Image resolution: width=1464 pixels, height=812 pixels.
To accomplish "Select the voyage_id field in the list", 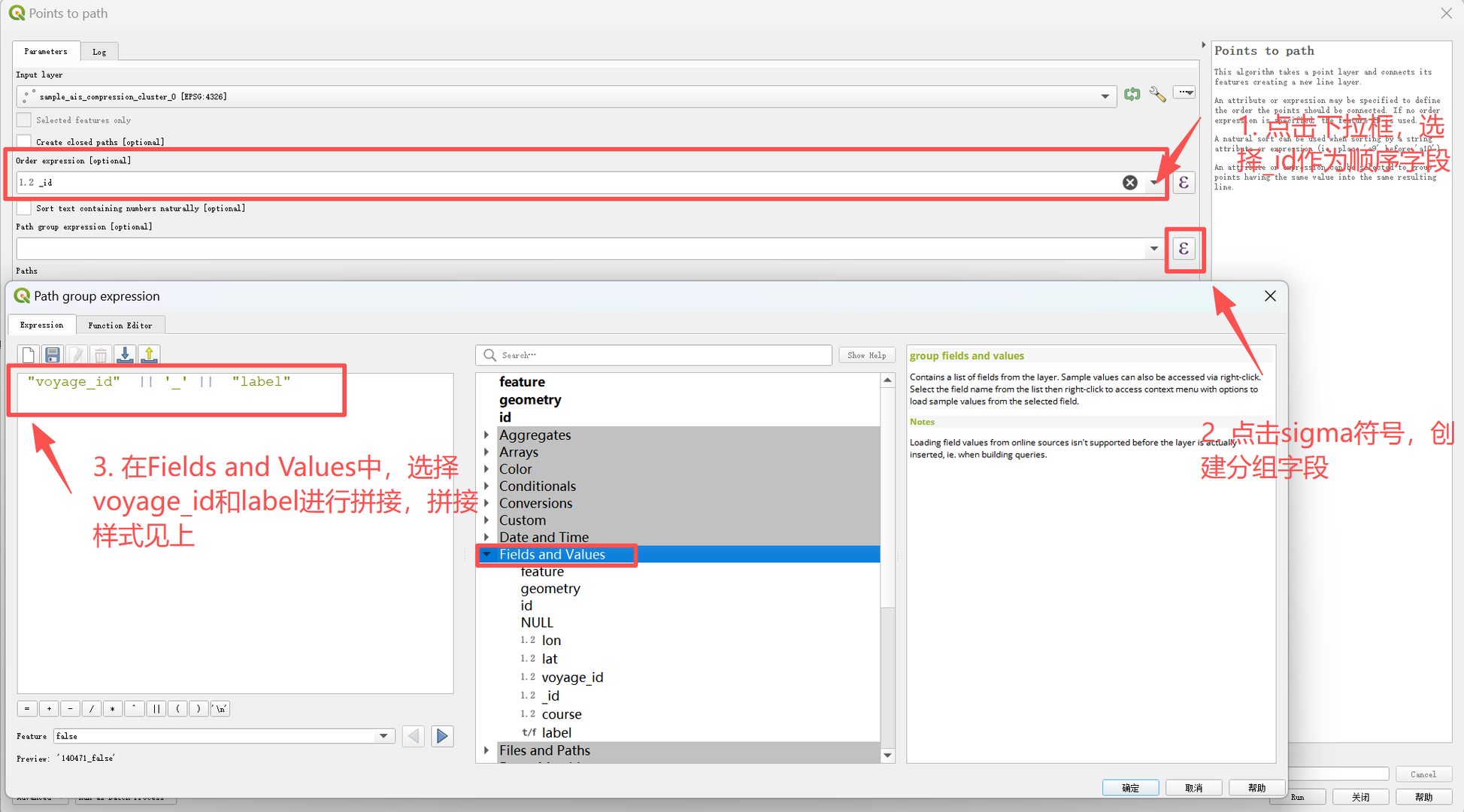I will click(572, 677).
